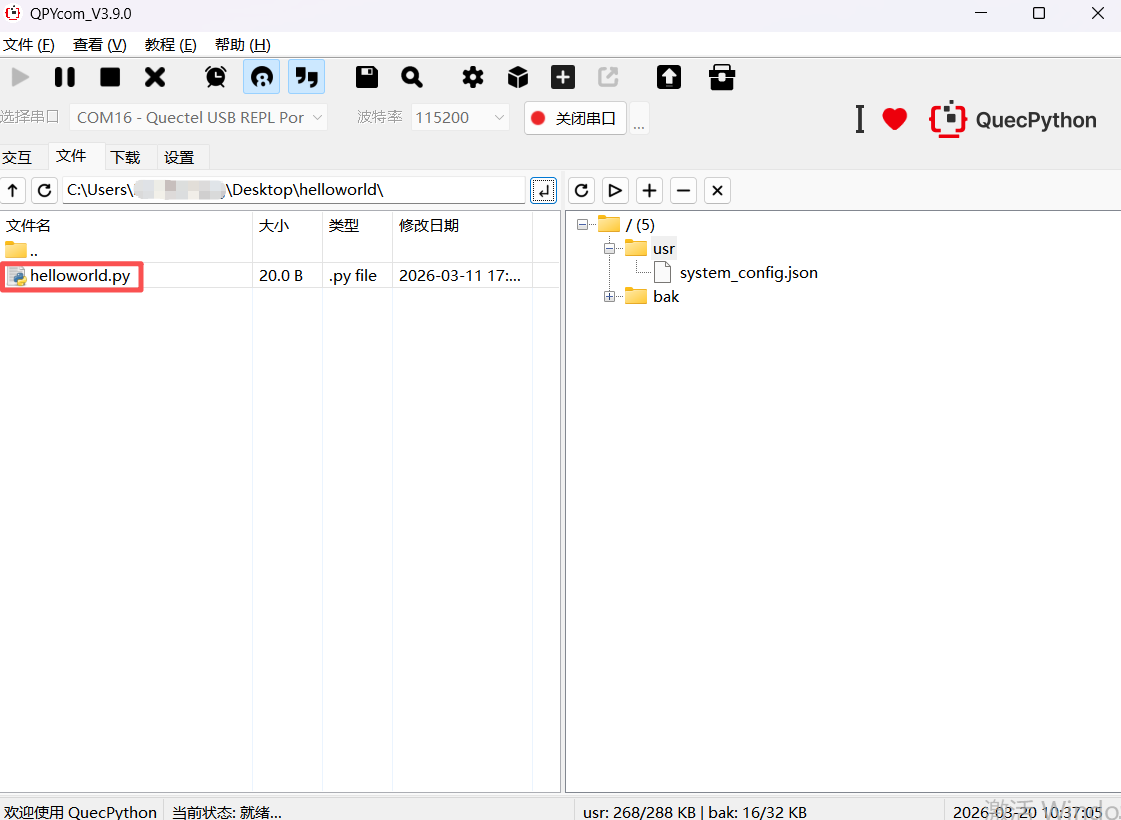Select helloworld.py in the local file list
1121x820 pixels.
pos(80,276)
